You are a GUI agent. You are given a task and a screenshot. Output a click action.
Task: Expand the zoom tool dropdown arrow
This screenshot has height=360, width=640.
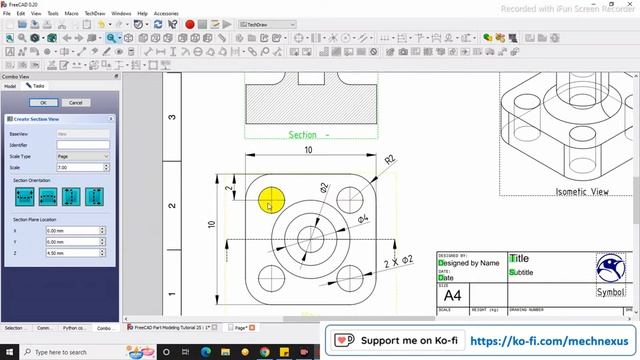click(120, 38)
